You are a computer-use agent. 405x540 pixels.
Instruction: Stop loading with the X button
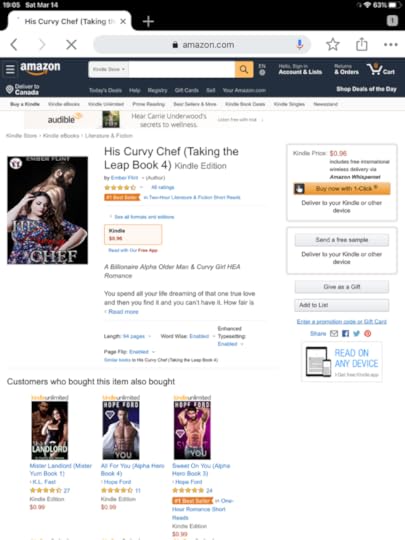pyautogui.click(x=71, y=44)
